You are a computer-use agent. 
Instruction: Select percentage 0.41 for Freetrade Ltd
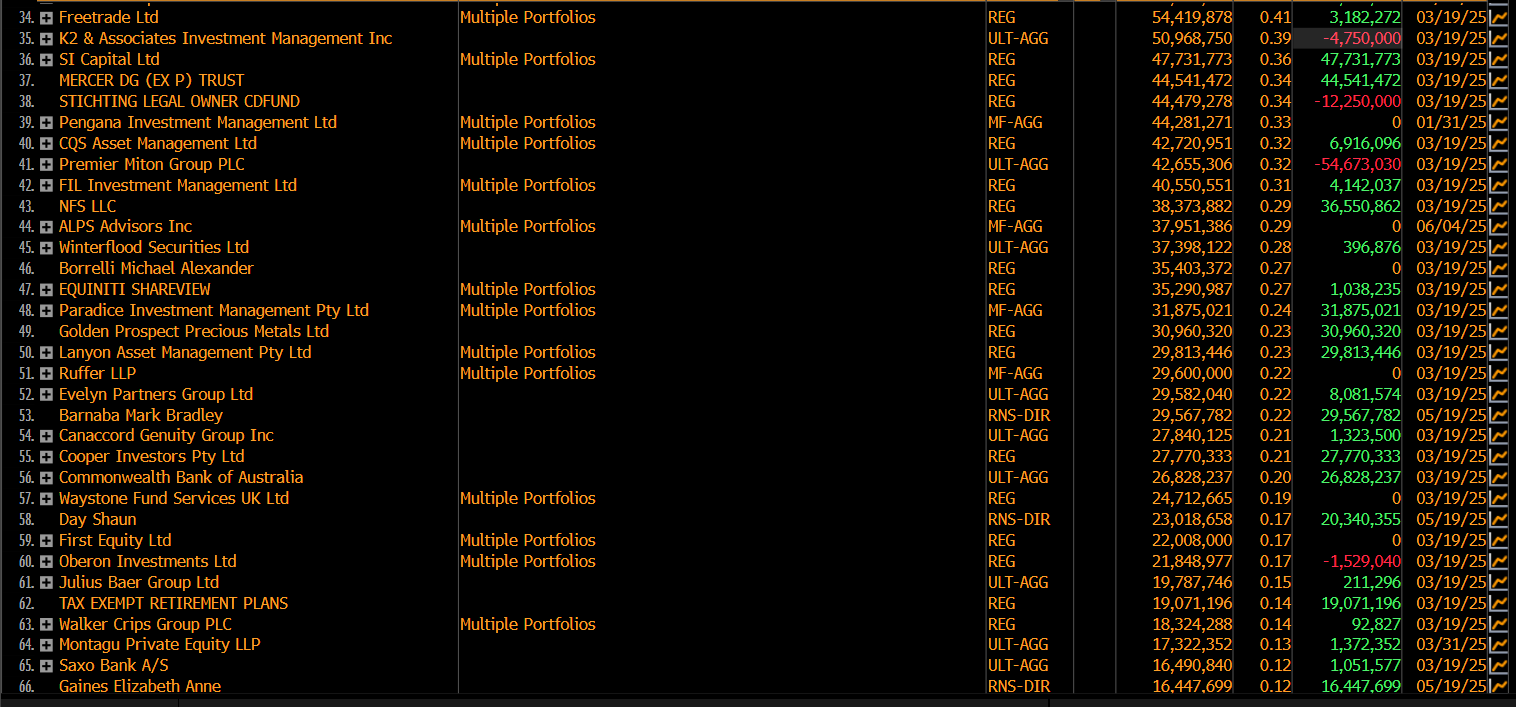pyautogui.click(x=1275, y=17)
